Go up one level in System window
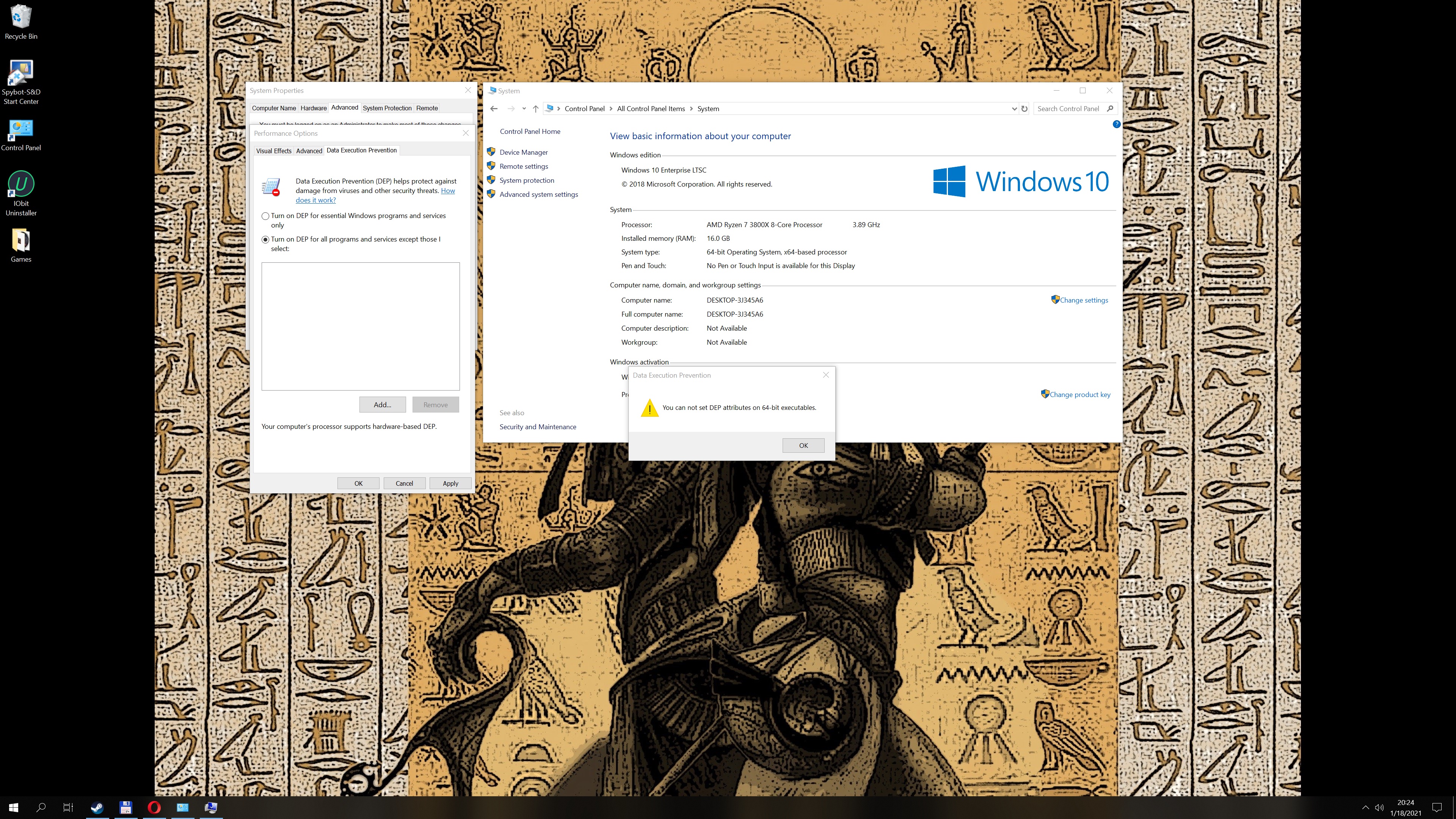The height and width of the screenshot is (819, 1456). [535, 108]
